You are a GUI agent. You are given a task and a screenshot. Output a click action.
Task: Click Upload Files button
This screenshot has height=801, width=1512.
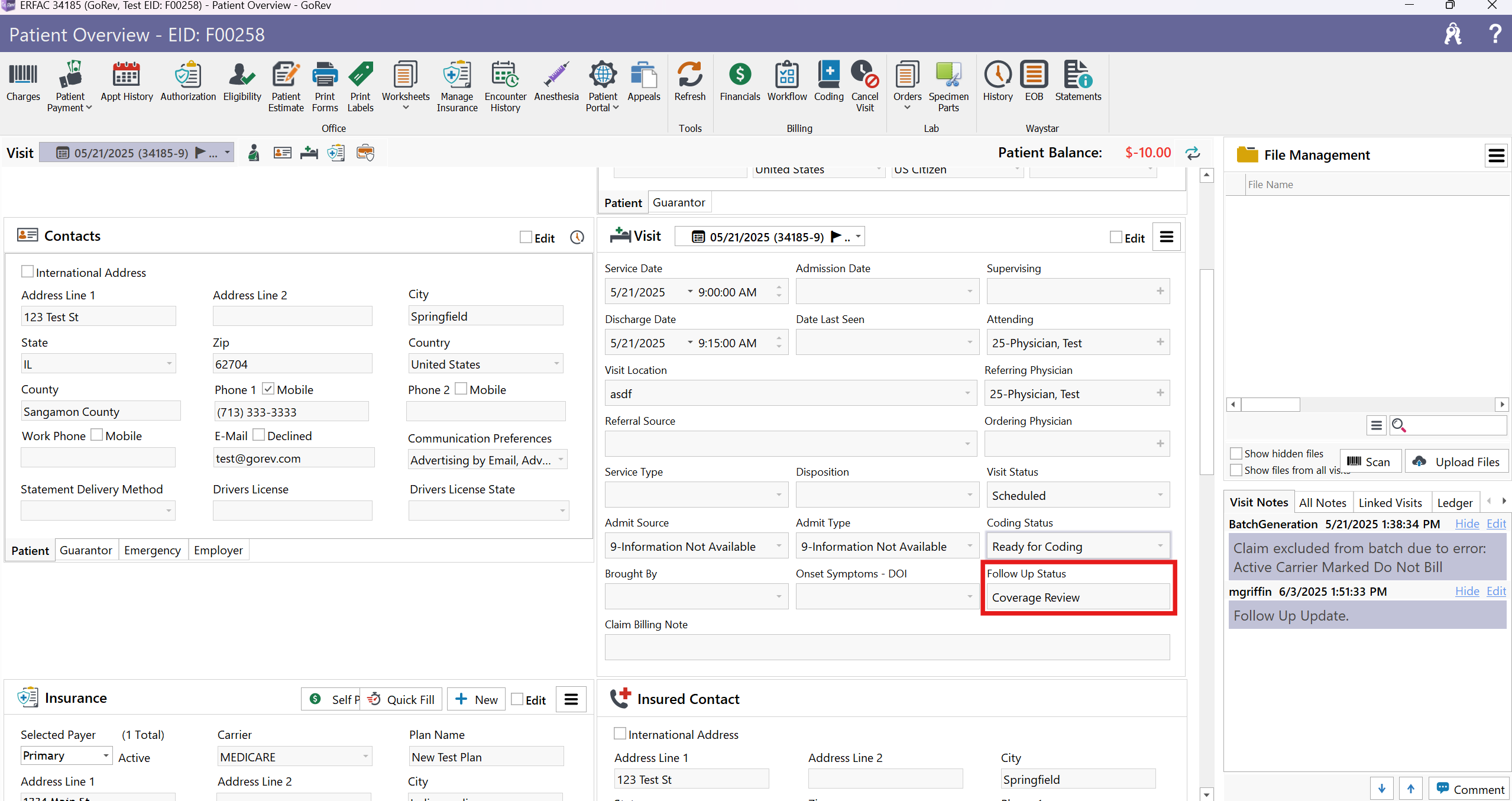click(x=1456, y=461)
